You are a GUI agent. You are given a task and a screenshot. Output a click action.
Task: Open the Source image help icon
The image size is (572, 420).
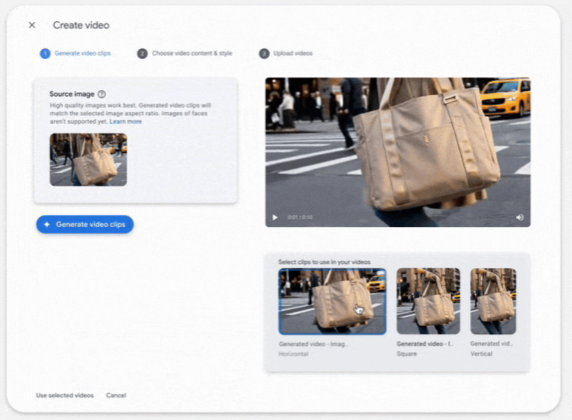click(102, 94)
